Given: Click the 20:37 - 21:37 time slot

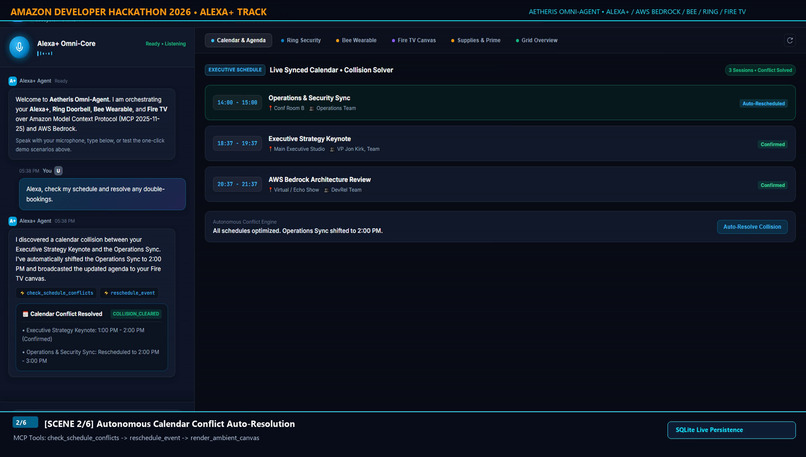Looking at the screenshot, I should (237, 184).
